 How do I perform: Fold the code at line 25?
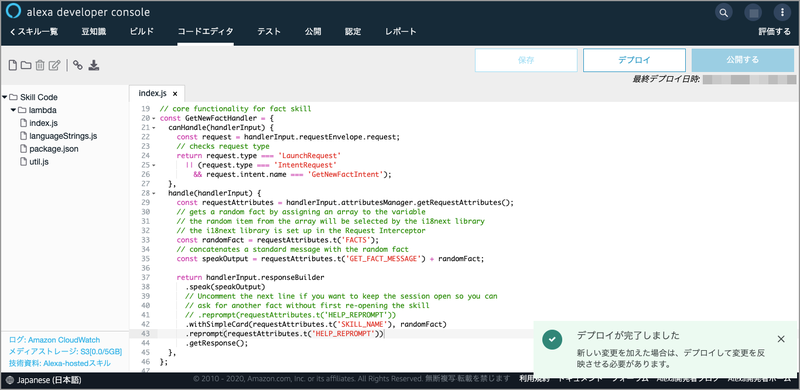[x=154, y=165]
